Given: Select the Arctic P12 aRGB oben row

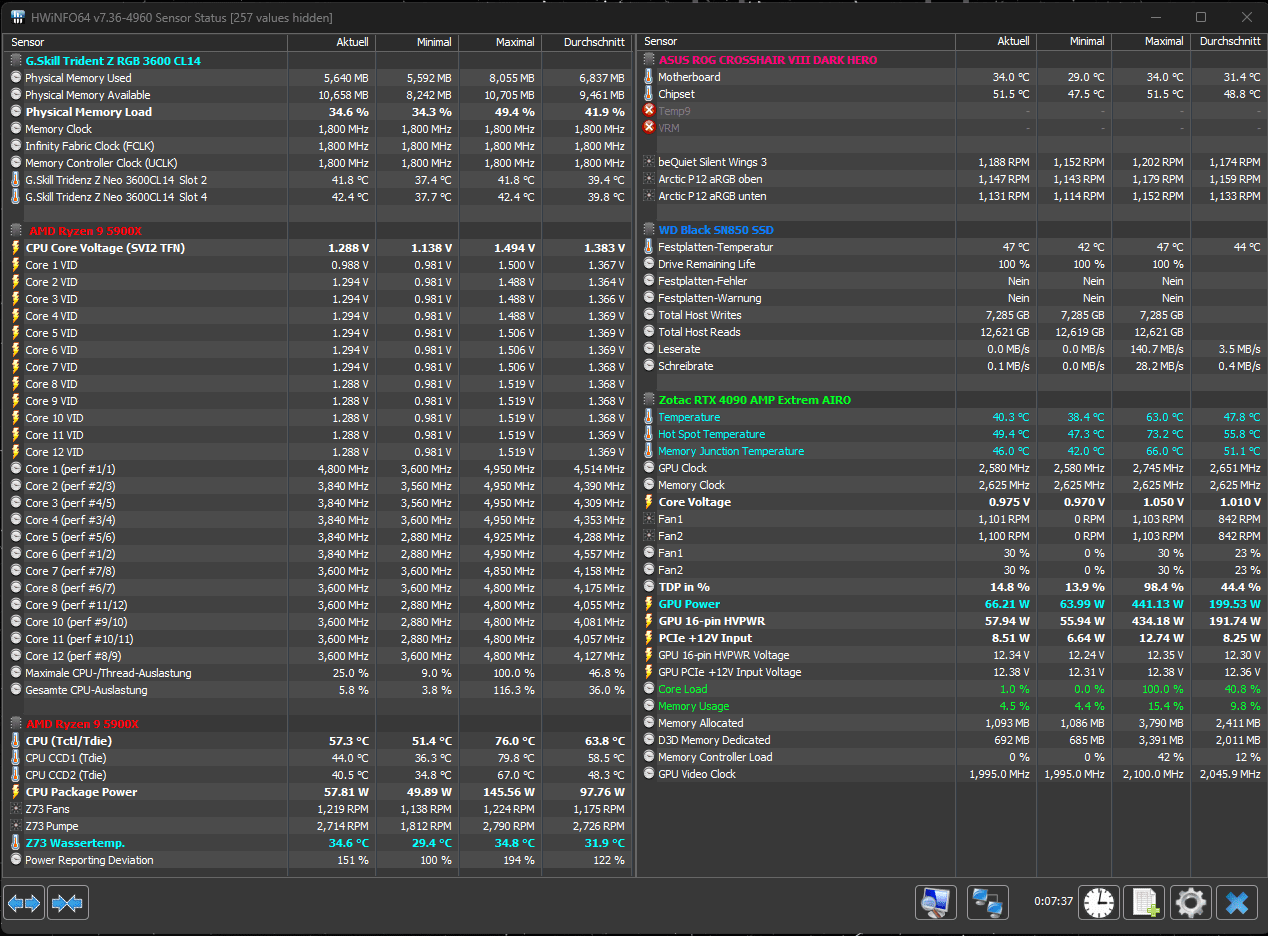Looking at the screenshot, I should coord(952,179).
